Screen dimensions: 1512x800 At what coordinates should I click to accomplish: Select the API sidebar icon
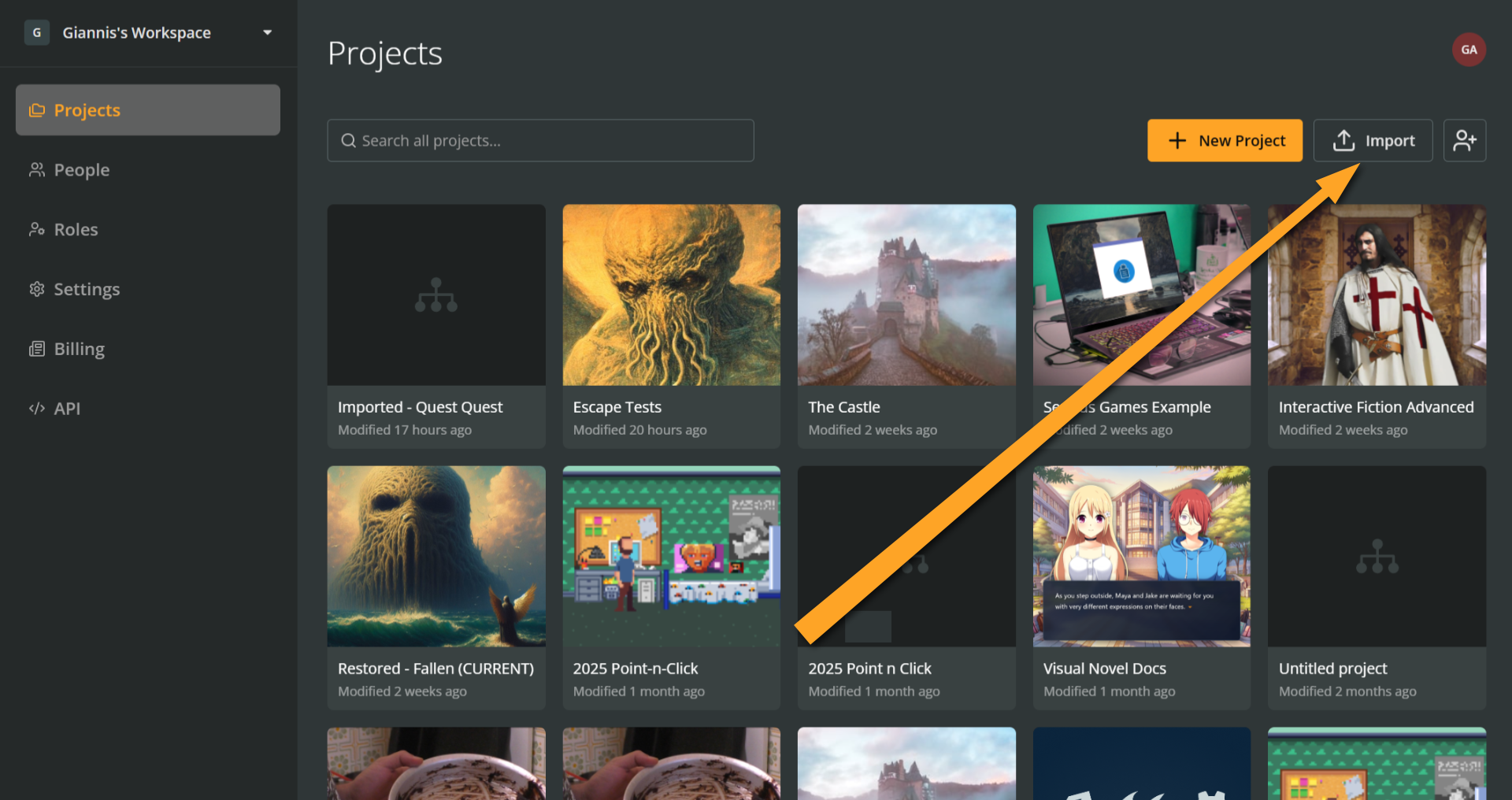point(37,409)
